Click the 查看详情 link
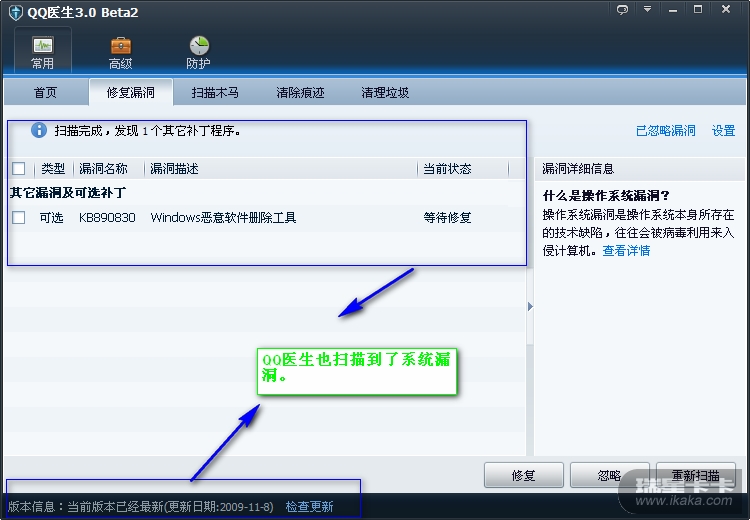The image size is (750, 520). 626,251
